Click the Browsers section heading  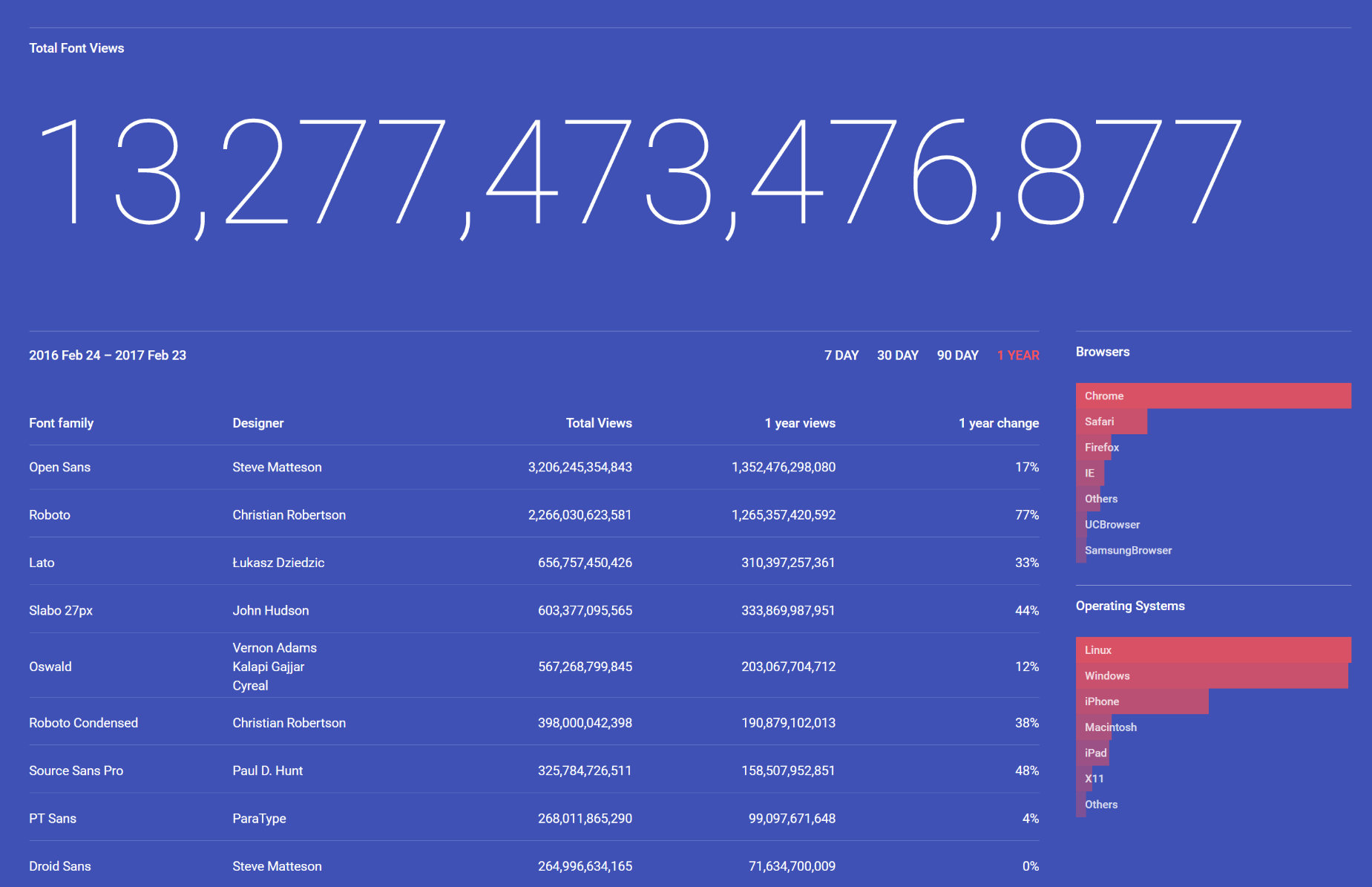pyautogui.click(x=1103, y=352)
